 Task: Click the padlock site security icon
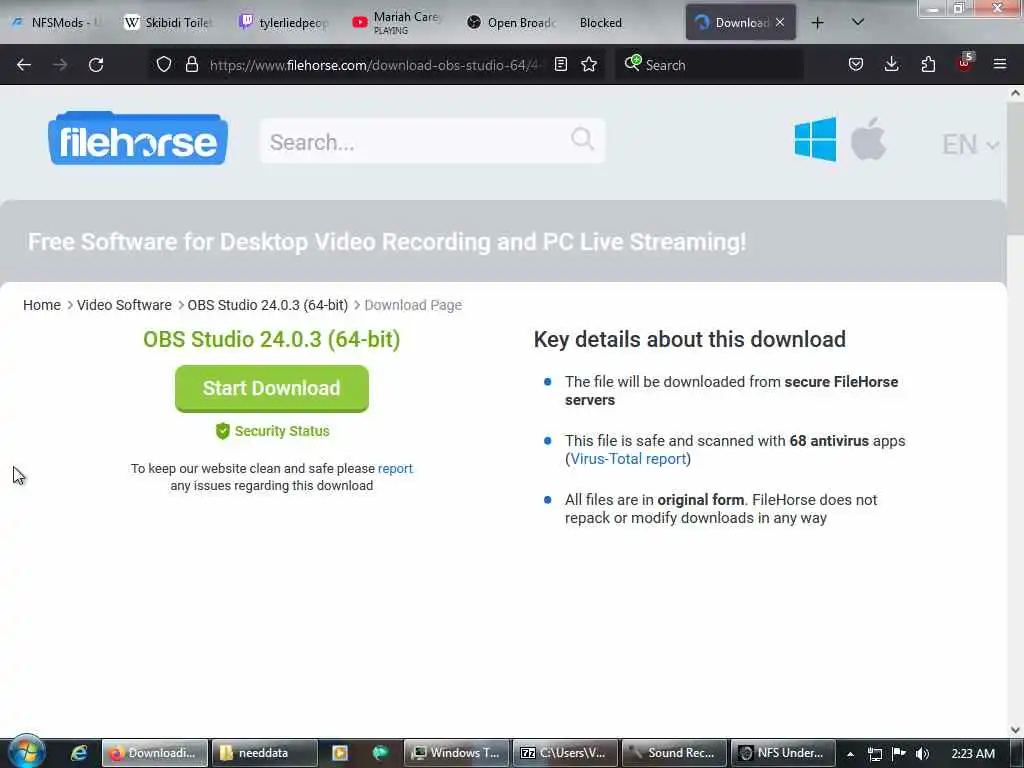pyautogui.click(x=191, y=64)
